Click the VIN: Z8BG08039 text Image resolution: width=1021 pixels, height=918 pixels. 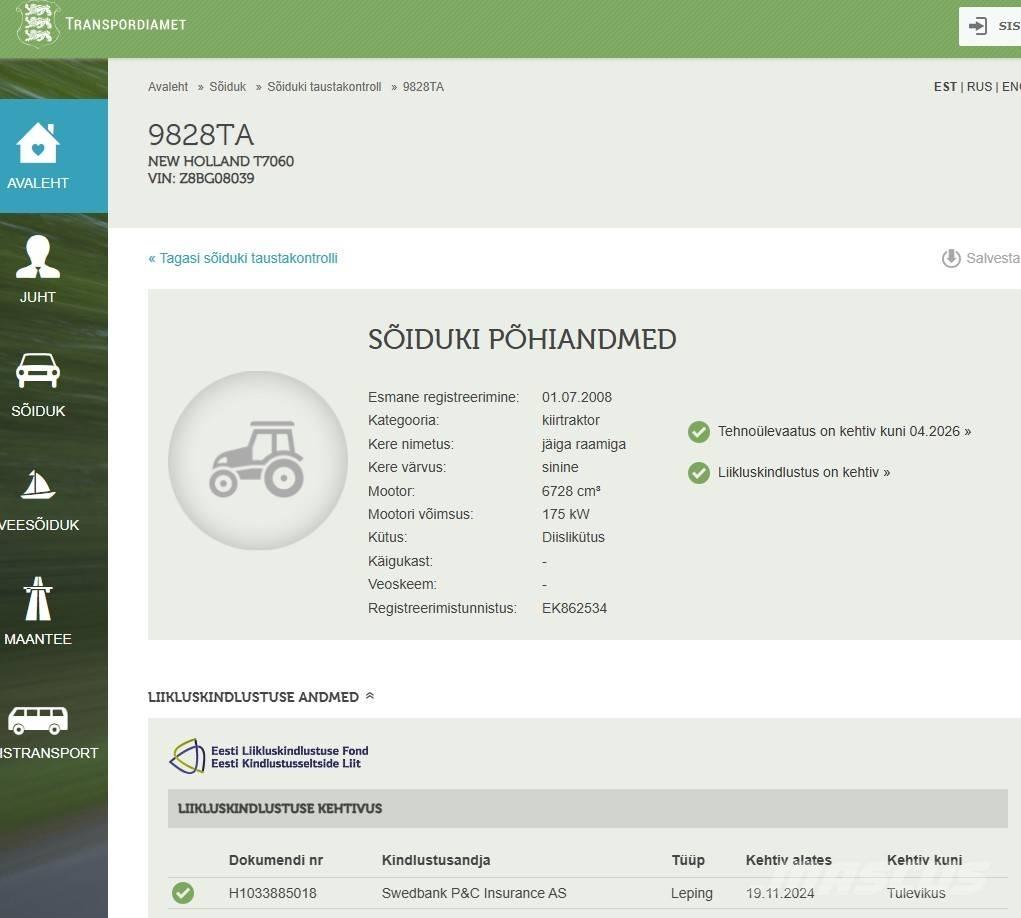tap(201, 178)
